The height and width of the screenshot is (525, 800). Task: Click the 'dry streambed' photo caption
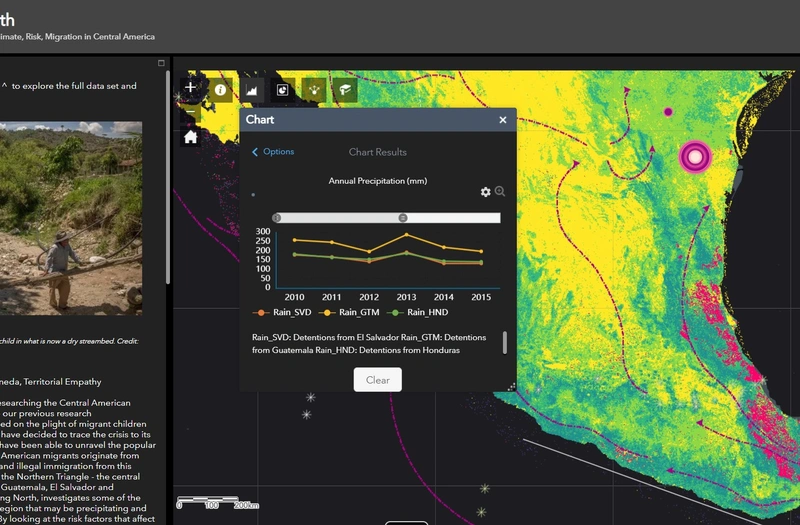pos(69,341)
